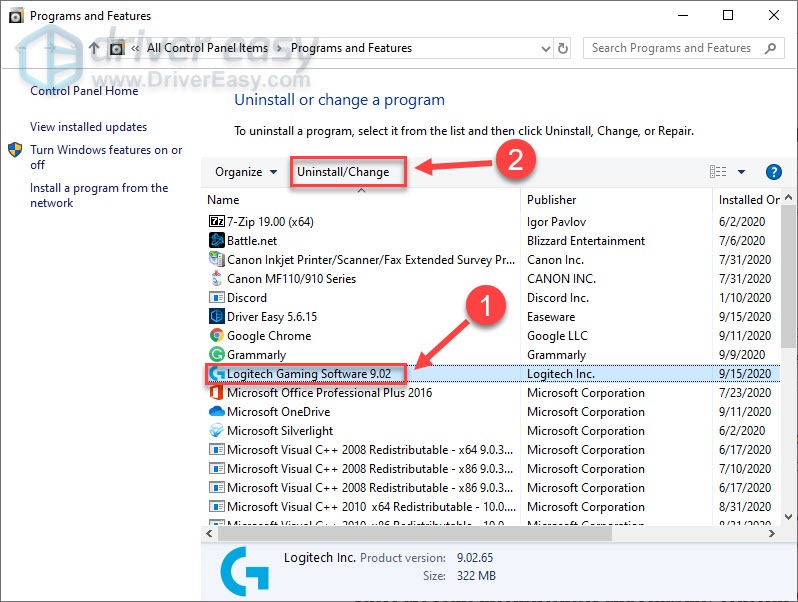
Task: Click the 7/23/2020 install date
Action: click(745, 392)
